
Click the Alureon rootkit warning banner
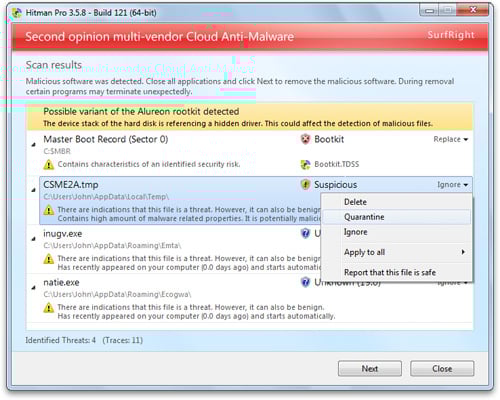pyautogui.click(x=250, y=117)
